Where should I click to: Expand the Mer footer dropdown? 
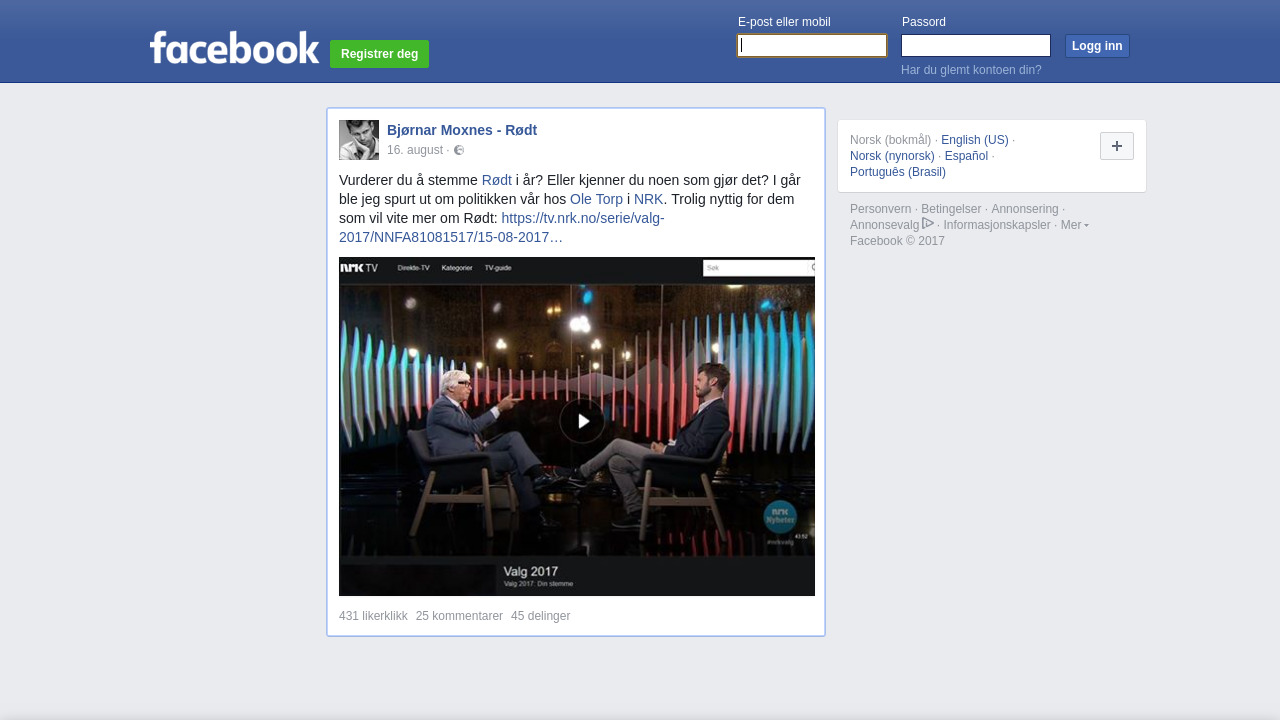pos(1075,225)
